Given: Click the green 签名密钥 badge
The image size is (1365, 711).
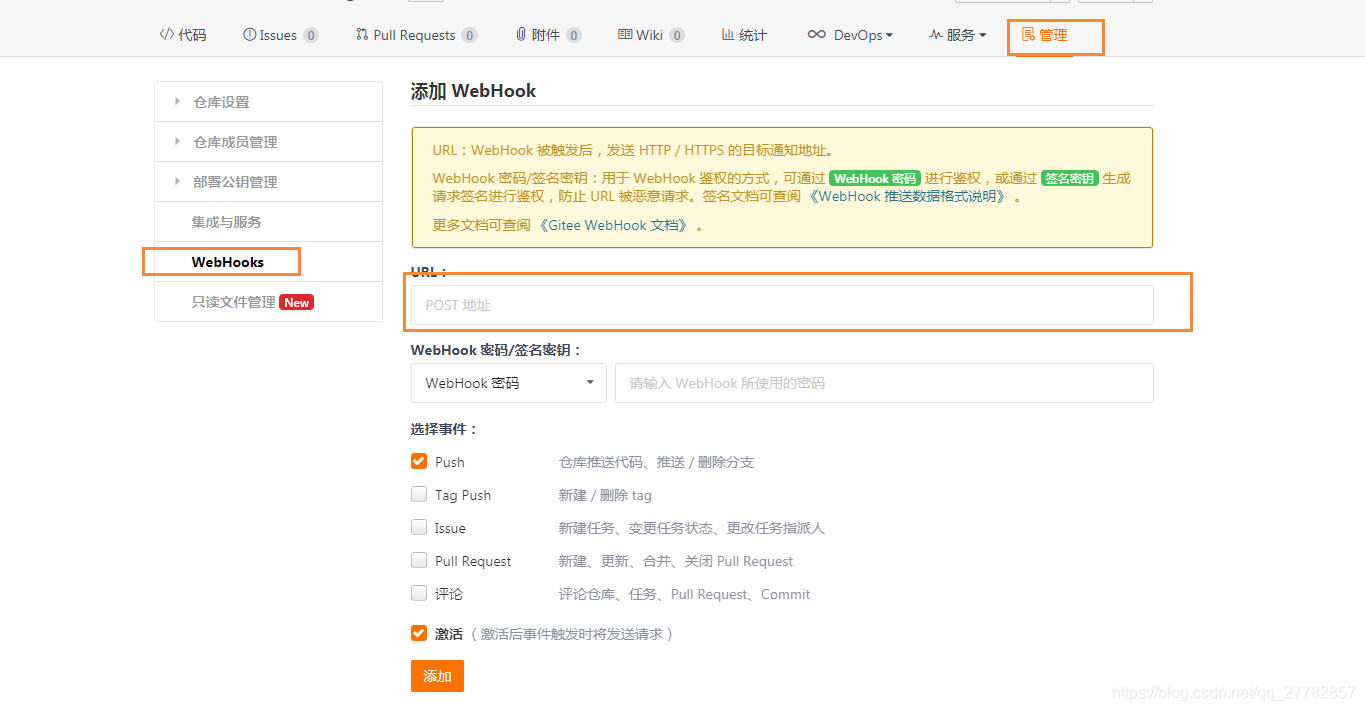Looking at the screenshot, I should point(1070,179).
